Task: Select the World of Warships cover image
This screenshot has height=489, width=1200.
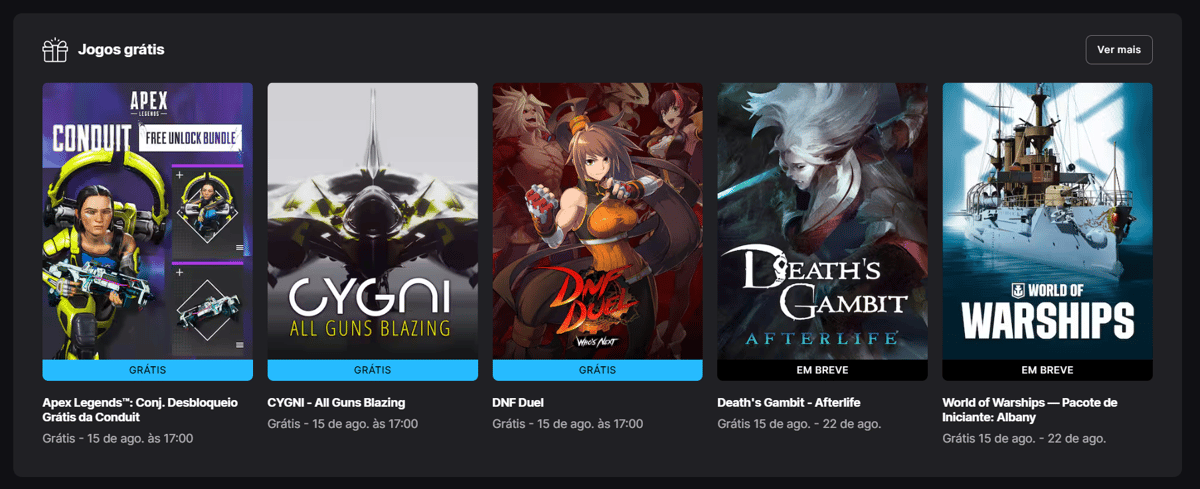Action: (x=1047, y=221)
